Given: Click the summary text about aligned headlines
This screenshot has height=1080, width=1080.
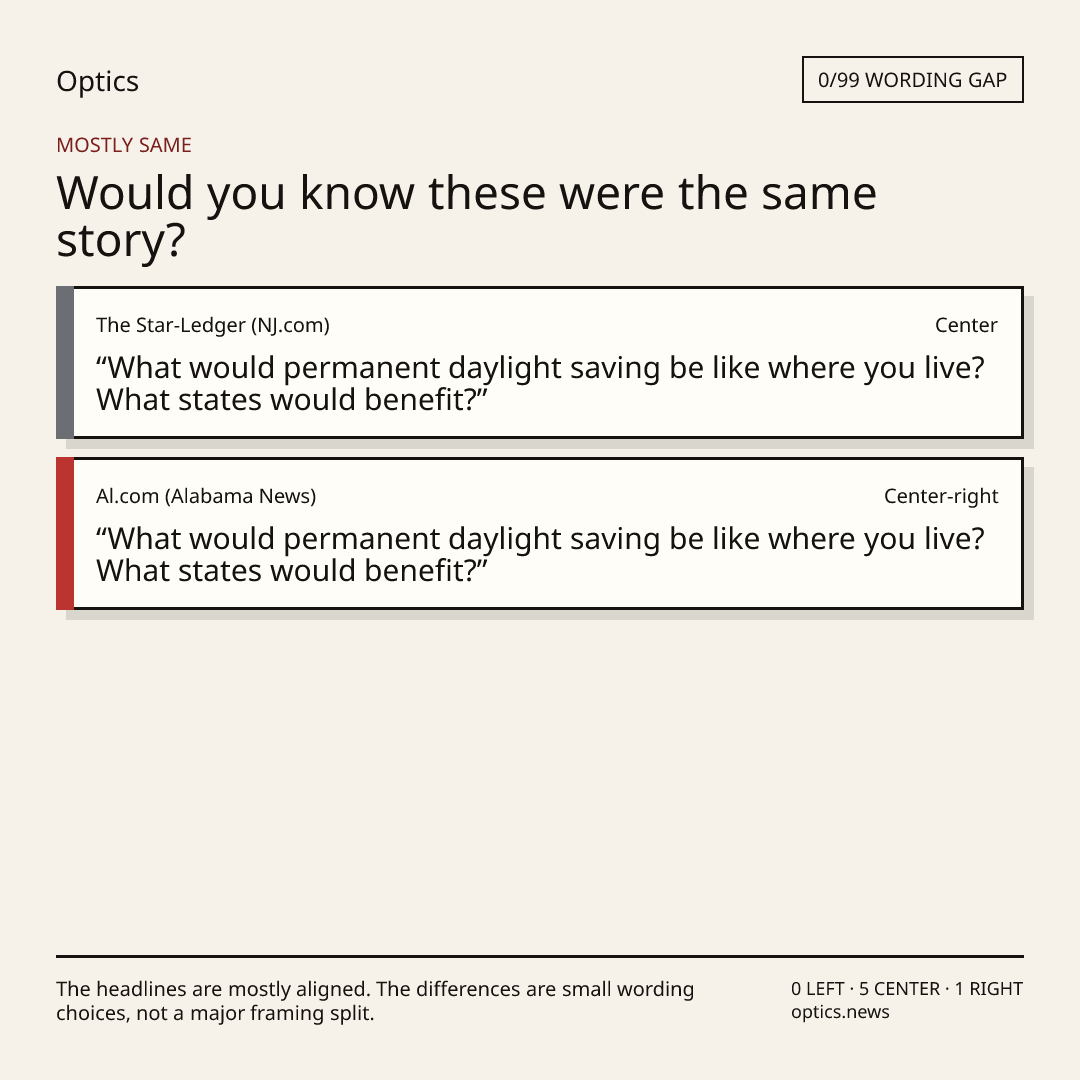Looking at the screenshot, I should tap(375, 1001).
